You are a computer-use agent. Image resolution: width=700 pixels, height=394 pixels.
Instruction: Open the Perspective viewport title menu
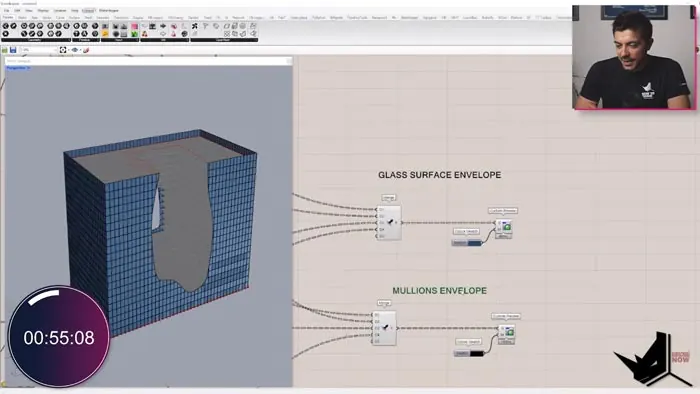18,68
